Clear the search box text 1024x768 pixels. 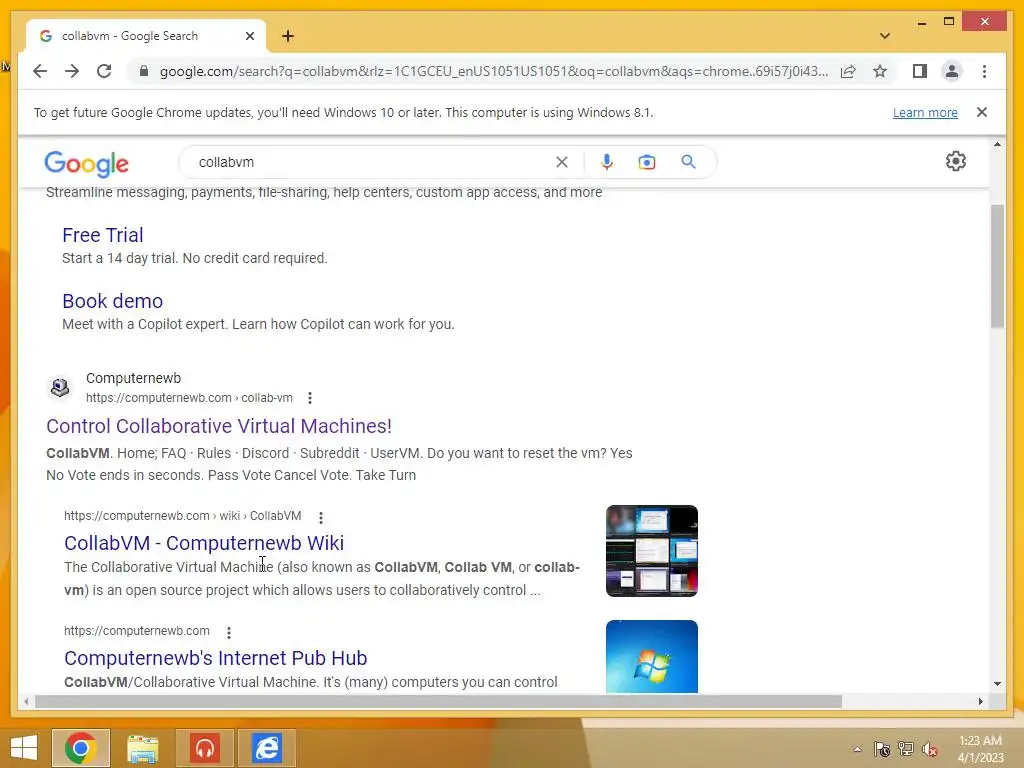pyautogui.click(x=562, y=162)
